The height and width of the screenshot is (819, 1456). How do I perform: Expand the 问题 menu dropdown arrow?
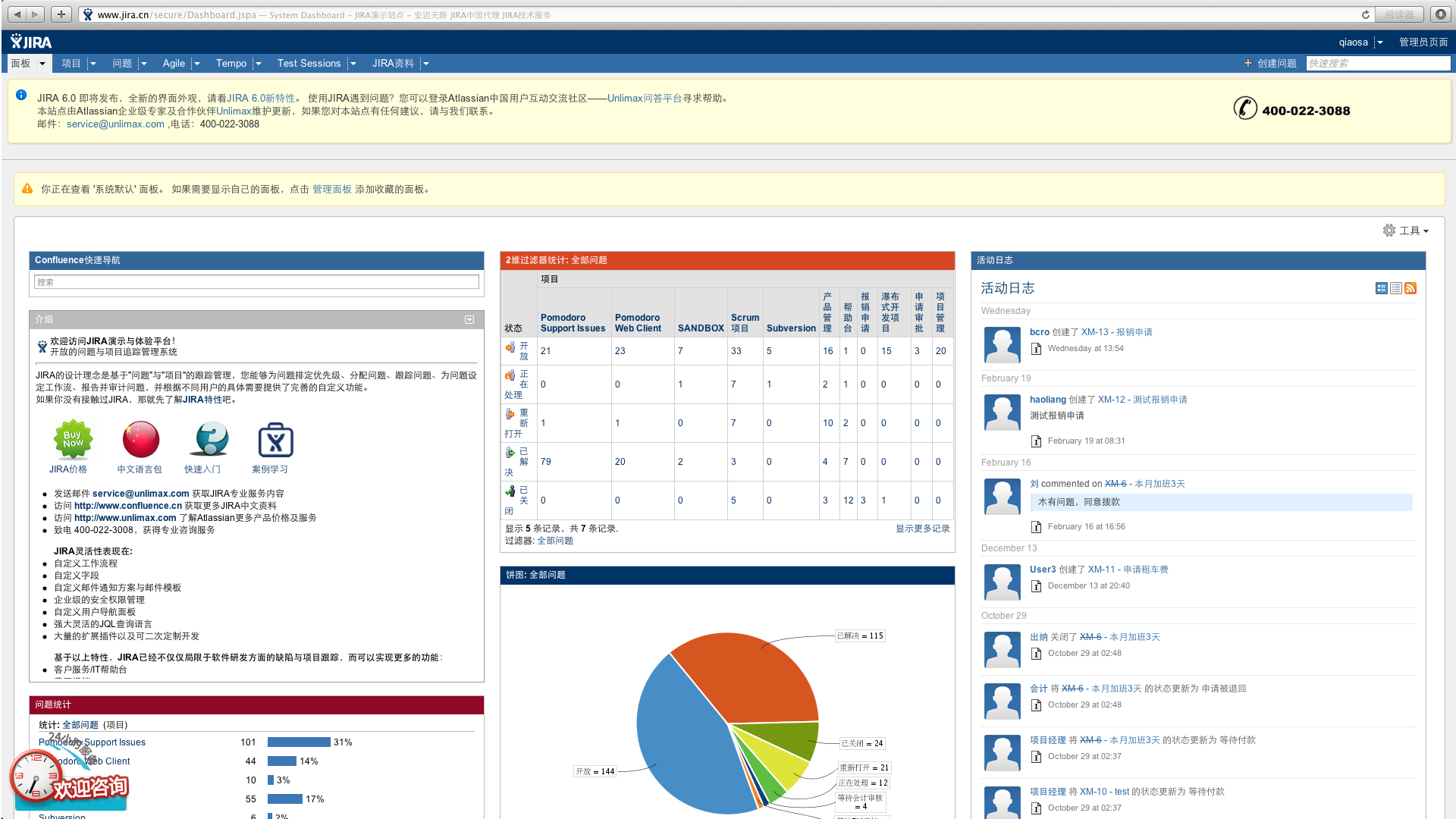144,64
